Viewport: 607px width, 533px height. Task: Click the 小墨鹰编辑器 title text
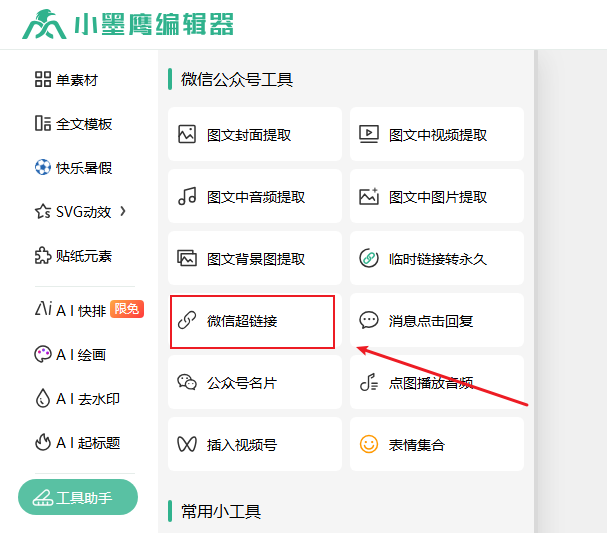coord(154,24)
